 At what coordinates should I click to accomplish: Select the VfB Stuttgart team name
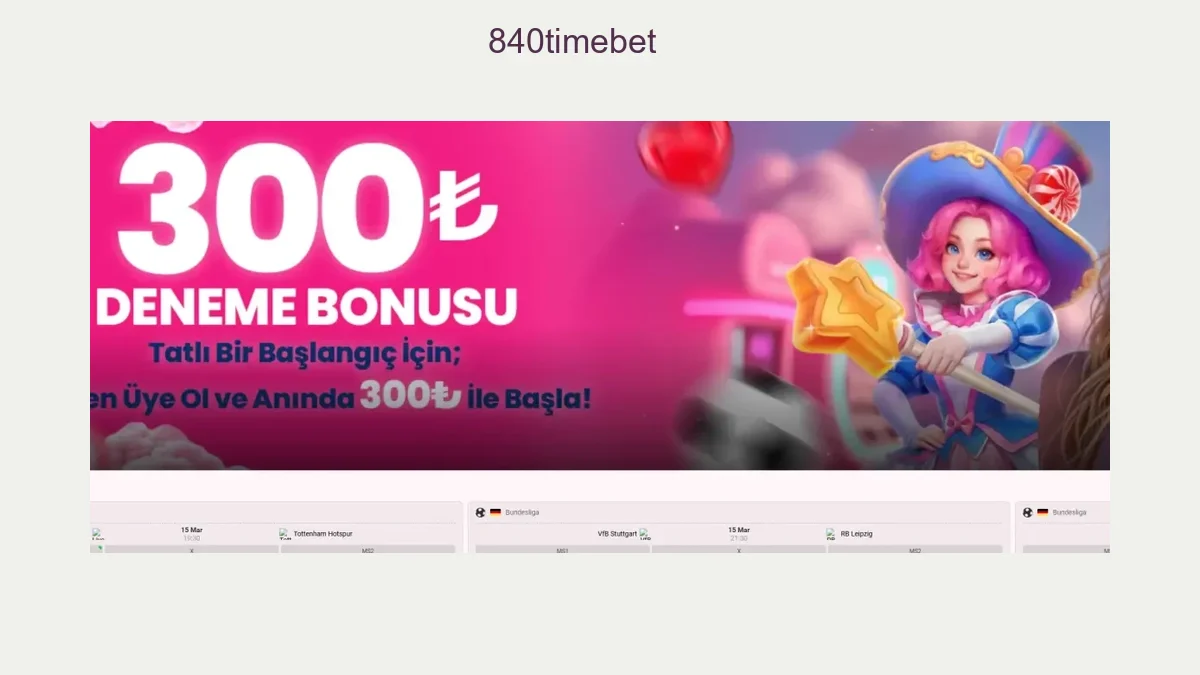(x=617, y=534)
